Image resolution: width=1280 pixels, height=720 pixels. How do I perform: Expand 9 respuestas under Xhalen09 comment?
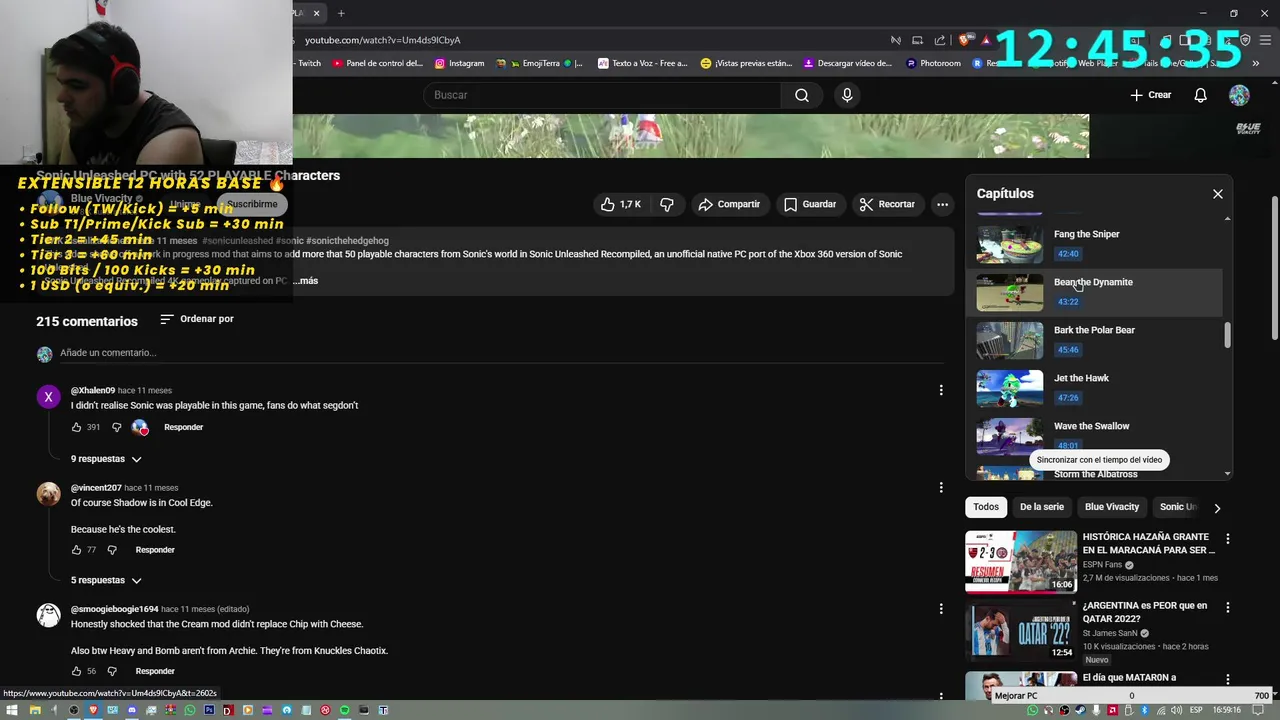point(106,459)
